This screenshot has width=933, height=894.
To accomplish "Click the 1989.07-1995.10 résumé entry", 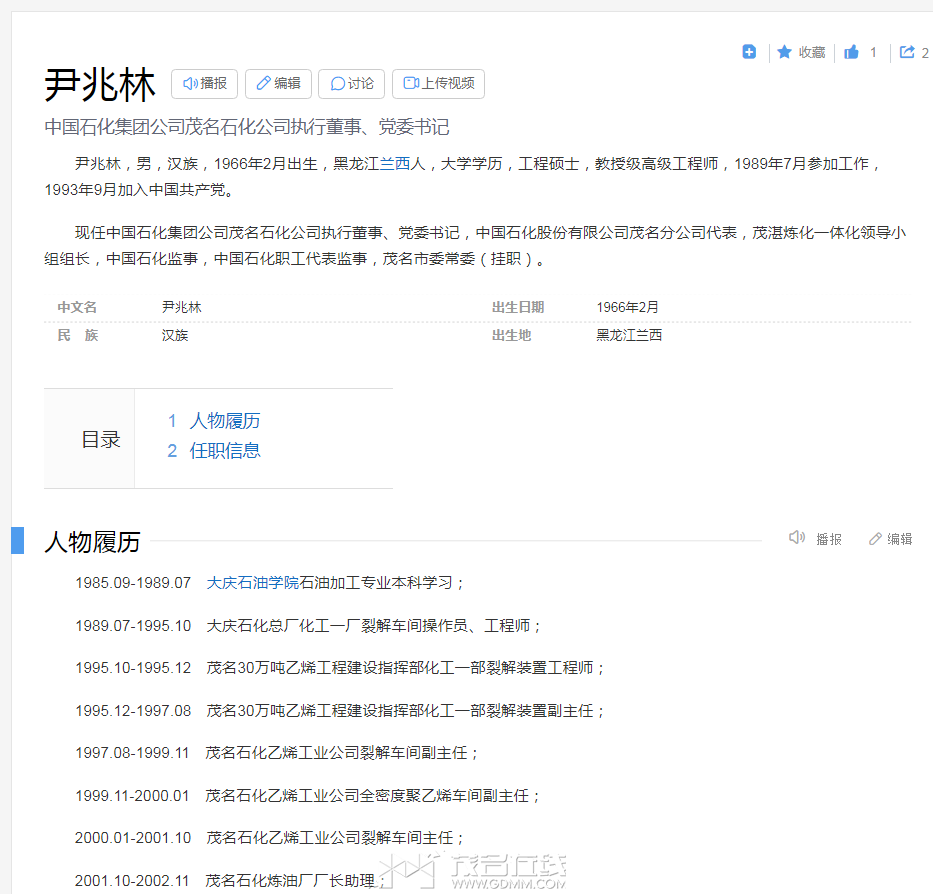I will (308, 626).
